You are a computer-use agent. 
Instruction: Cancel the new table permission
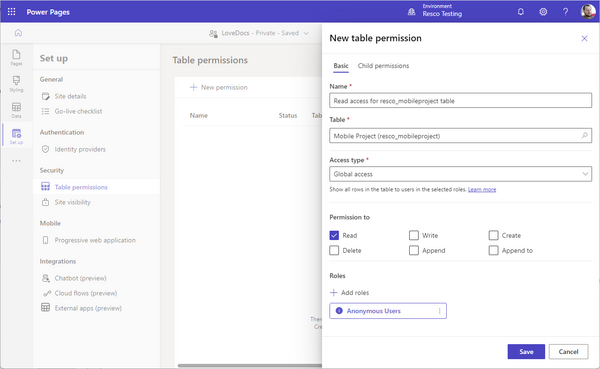[568, 351]
